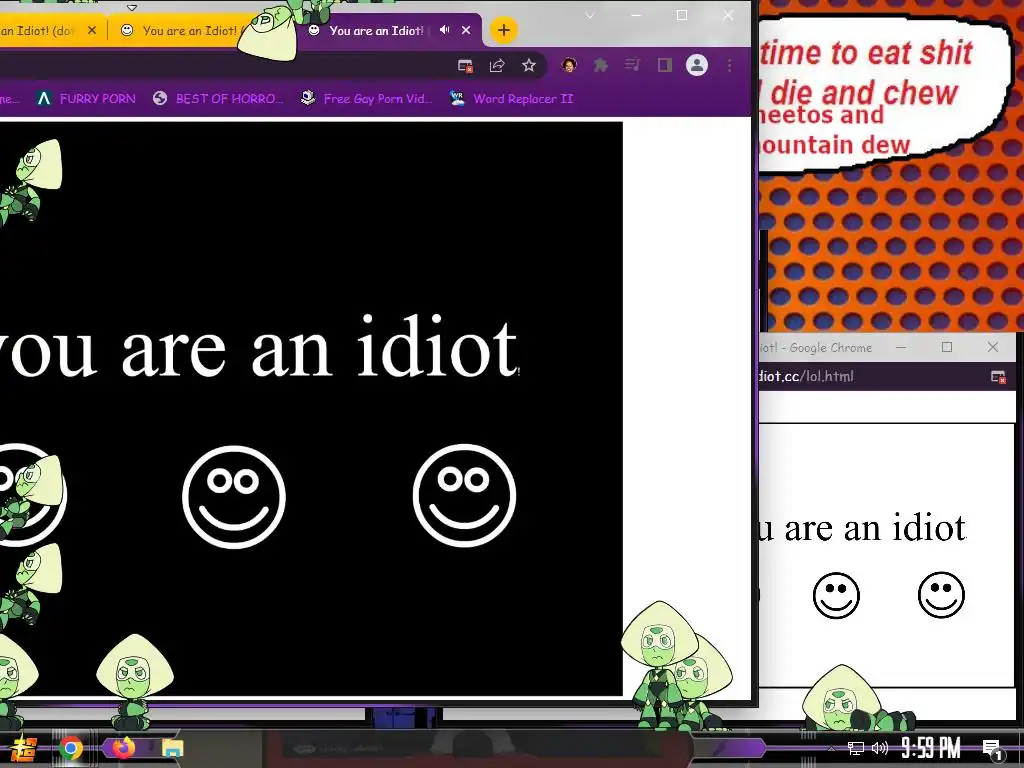Open Chrome's three-dot menu

click(x=729, y=65)
